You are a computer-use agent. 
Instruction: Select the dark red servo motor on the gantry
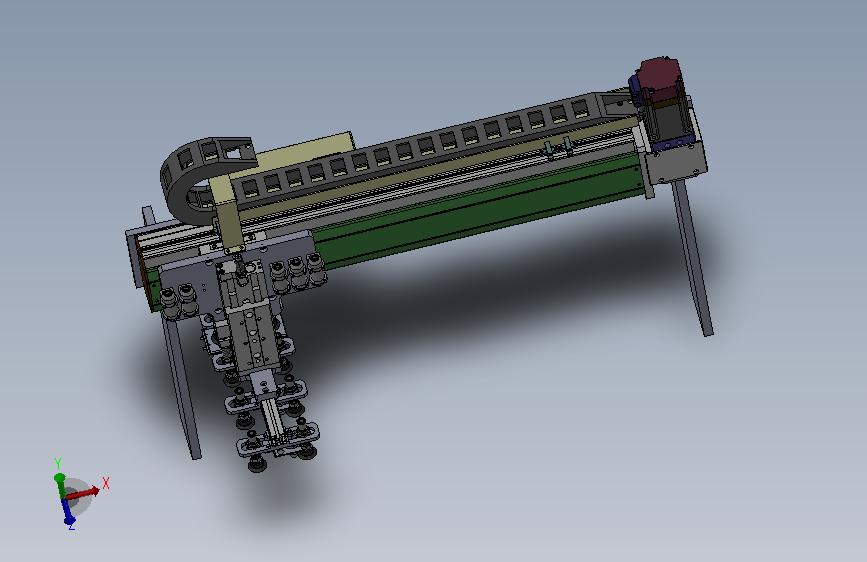pos(660,78)
